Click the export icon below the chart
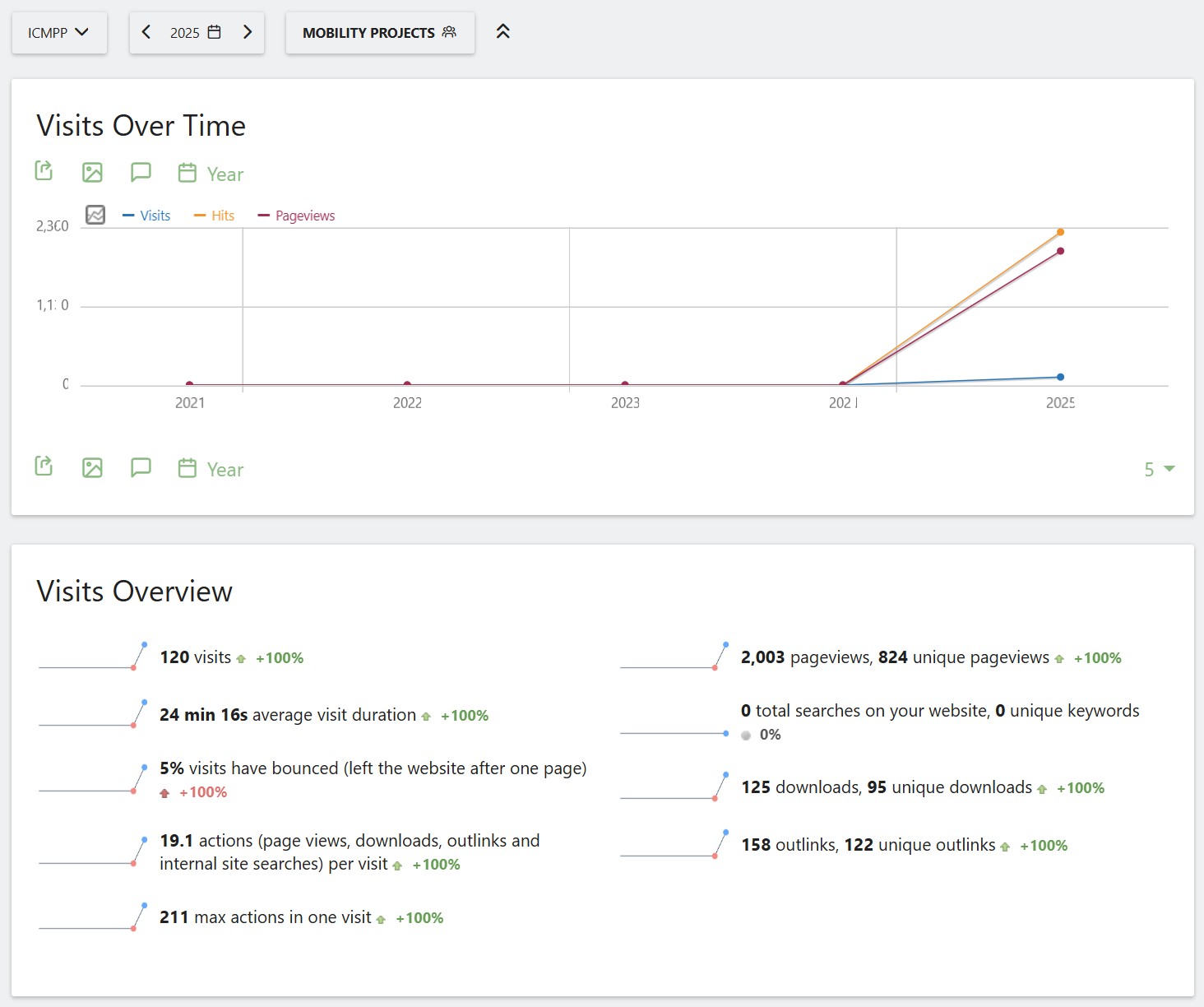The width and height of the screenshot is (1204, 1007). 44,466
